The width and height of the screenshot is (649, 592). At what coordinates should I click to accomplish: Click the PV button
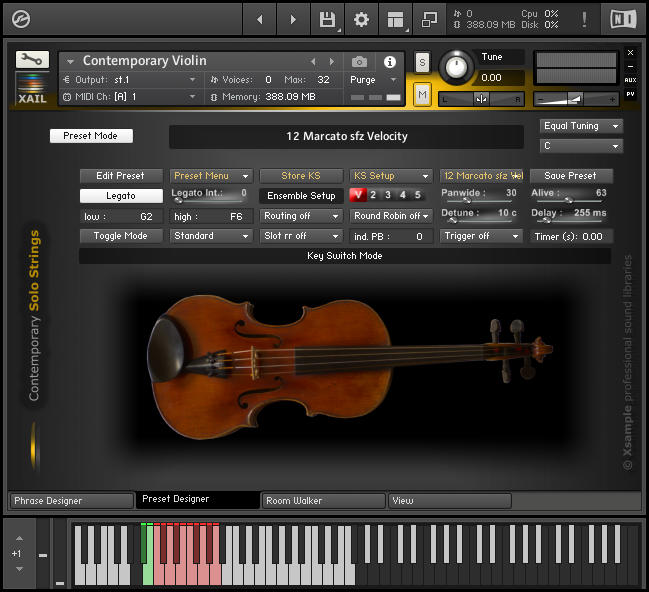(x=630, y=94)
